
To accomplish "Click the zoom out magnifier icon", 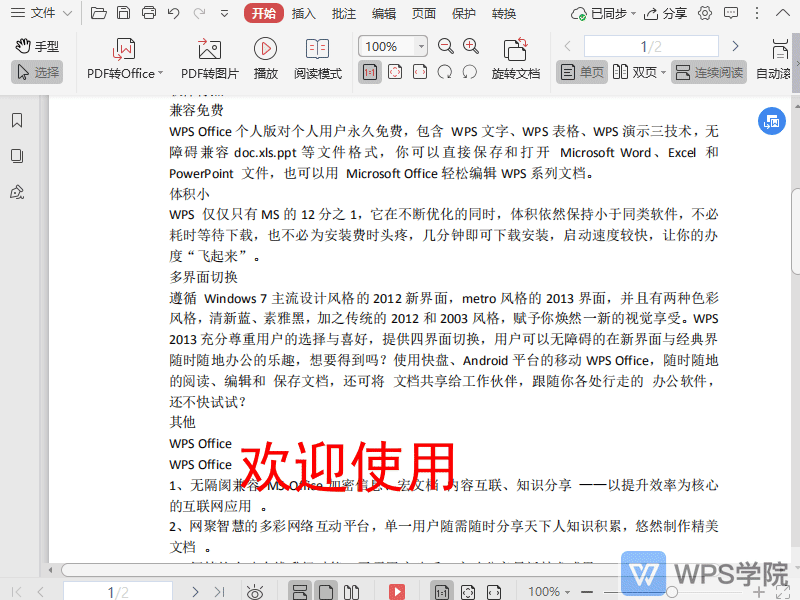I will tap(446, 46).
